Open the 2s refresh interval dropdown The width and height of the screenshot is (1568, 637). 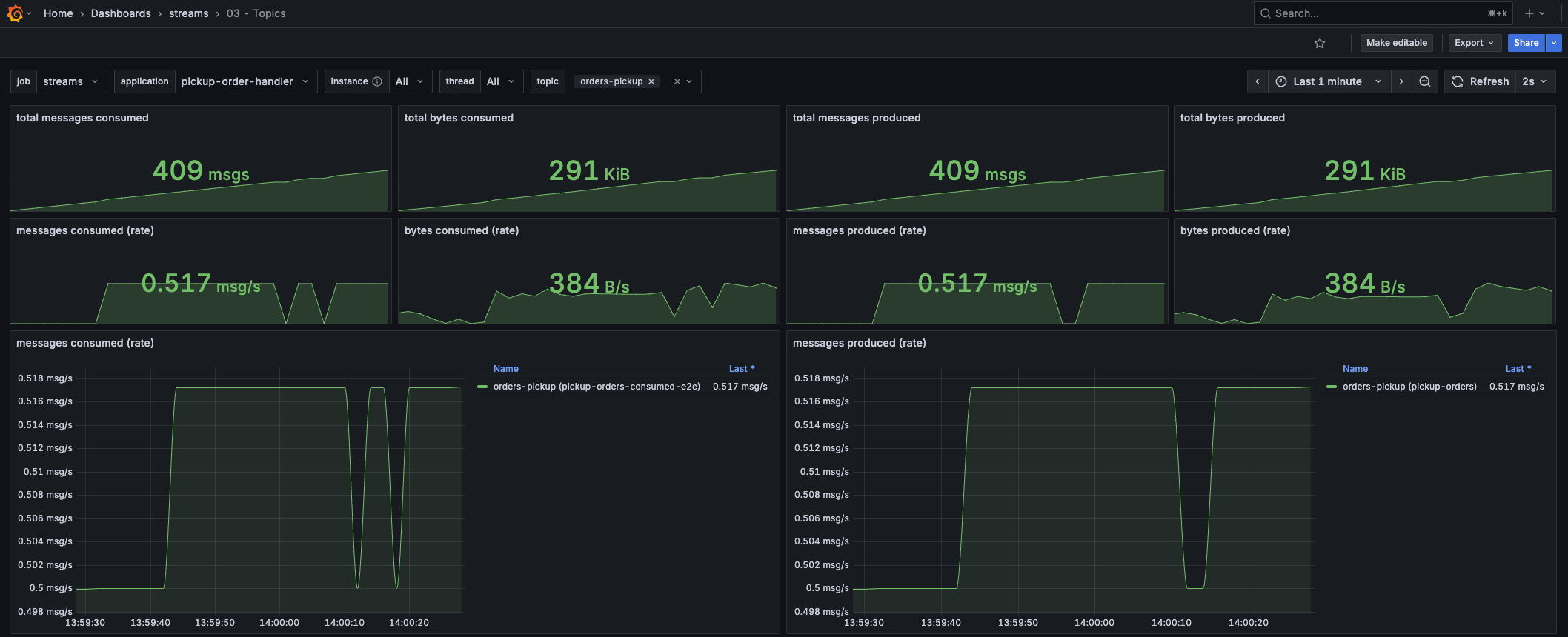(1535, 81)
